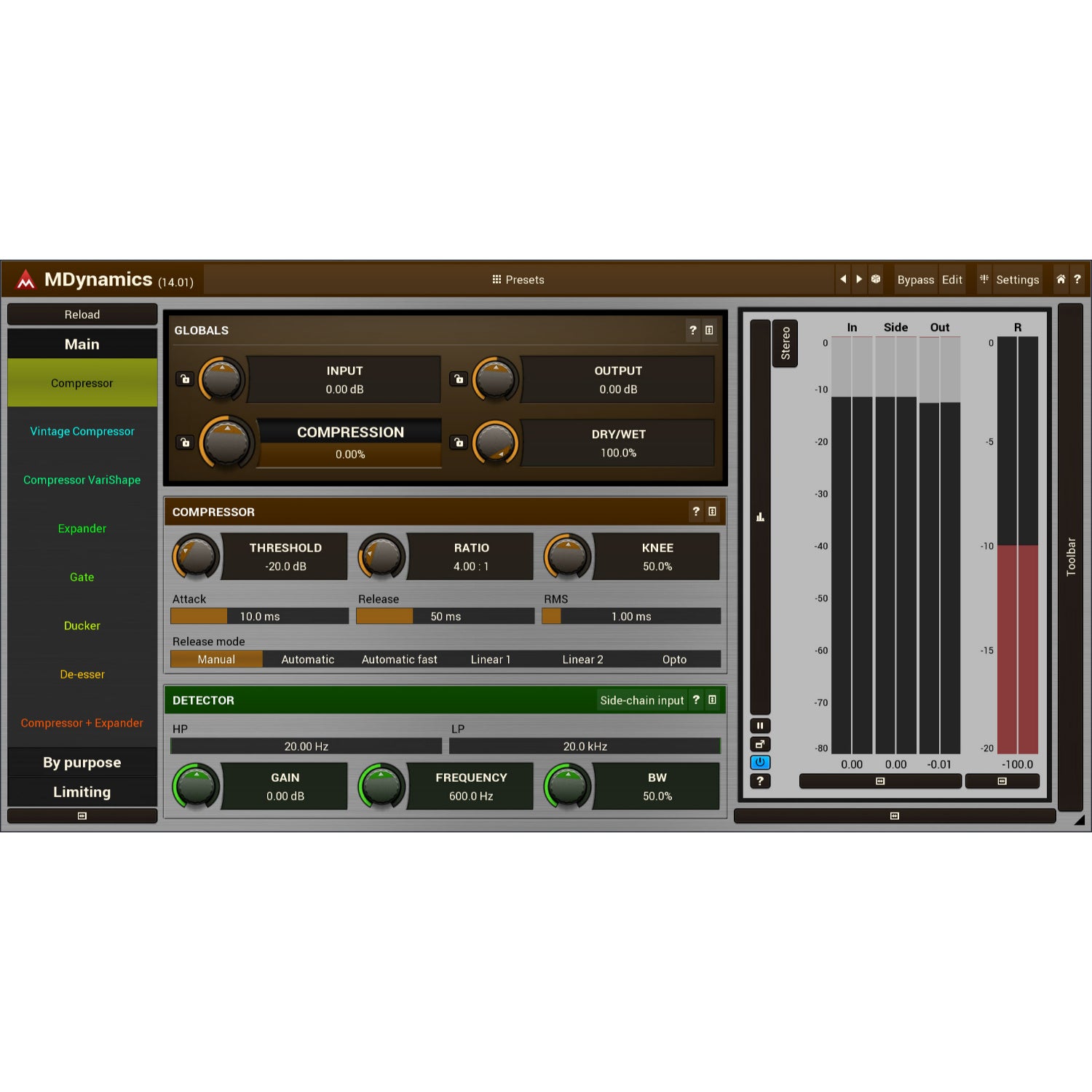Image resolution: width=1092 pixels, height=1092 pixels.
Task: Select the Automatic release mode
Action: pos(308,660)
